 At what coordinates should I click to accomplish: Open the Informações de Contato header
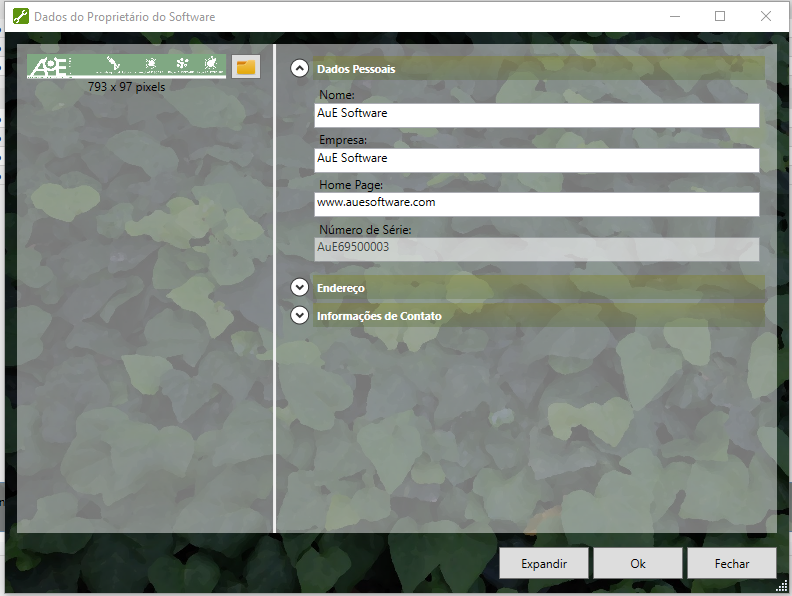point(379,315)
